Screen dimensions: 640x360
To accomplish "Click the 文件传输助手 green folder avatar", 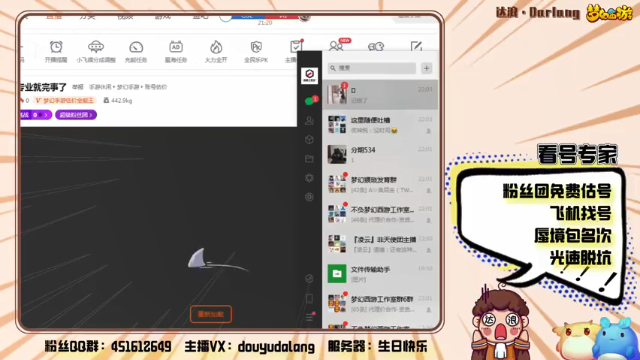I will [x=337, y=273].
